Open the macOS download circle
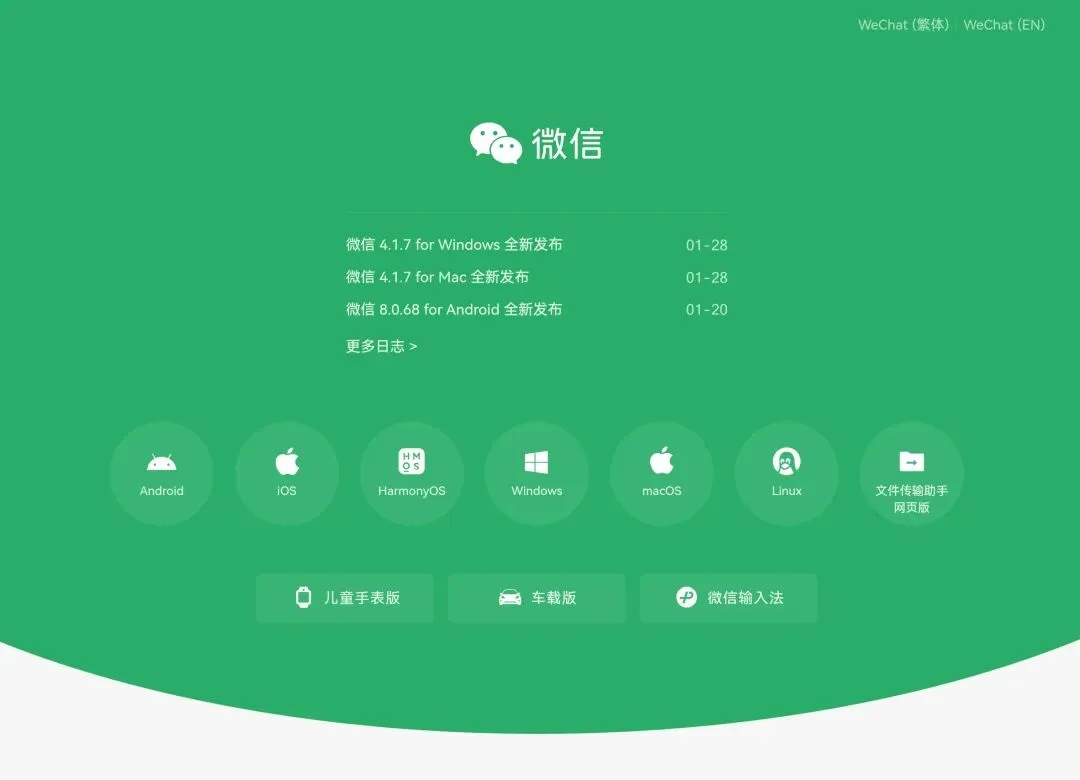 (662, 474)
